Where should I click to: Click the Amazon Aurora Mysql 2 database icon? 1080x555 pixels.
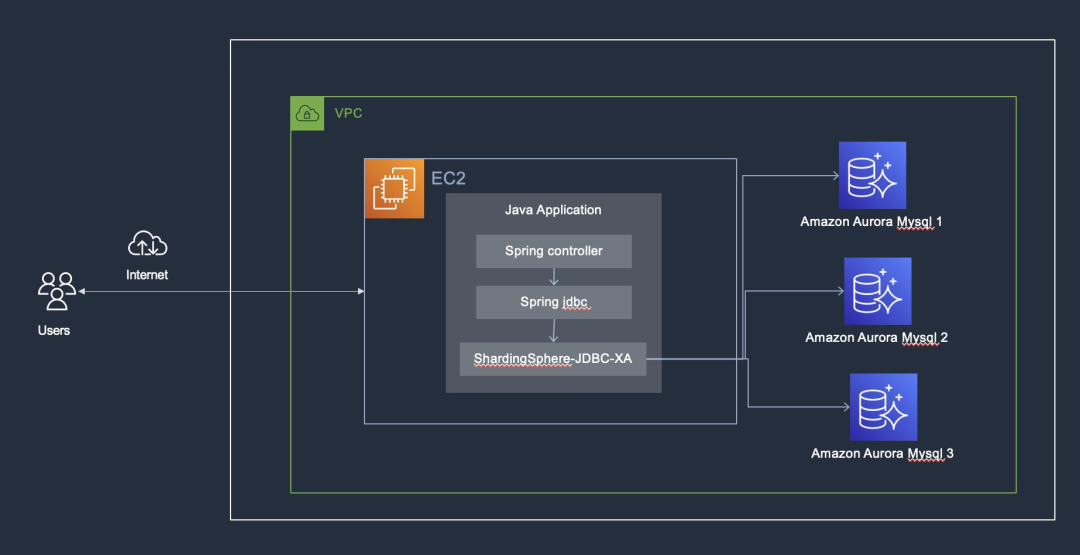878,291
